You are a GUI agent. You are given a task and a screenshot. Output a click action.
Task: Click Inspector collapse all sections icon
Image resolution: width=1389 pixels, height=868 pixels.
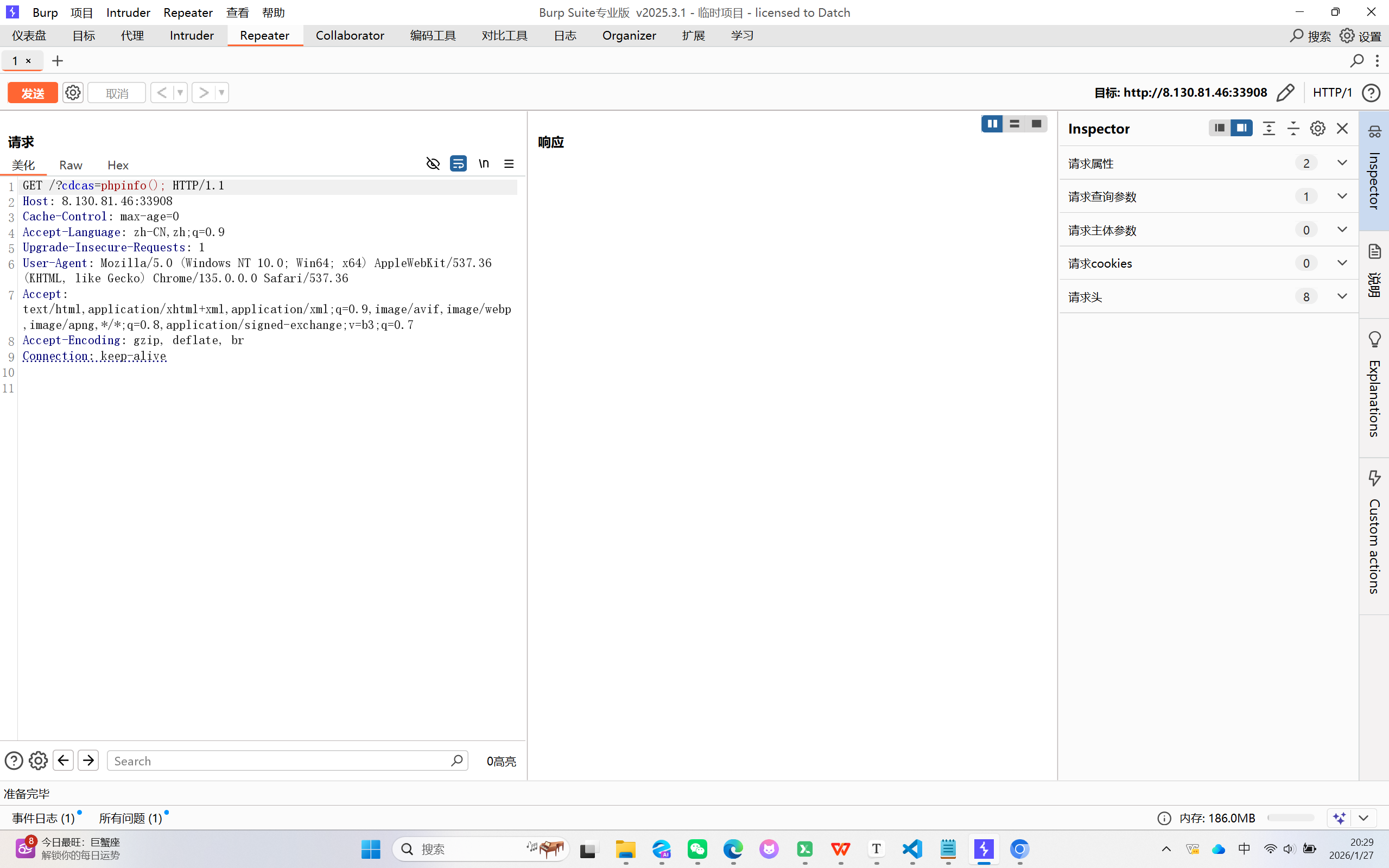pyautogui.click(x=1293, y=129)
